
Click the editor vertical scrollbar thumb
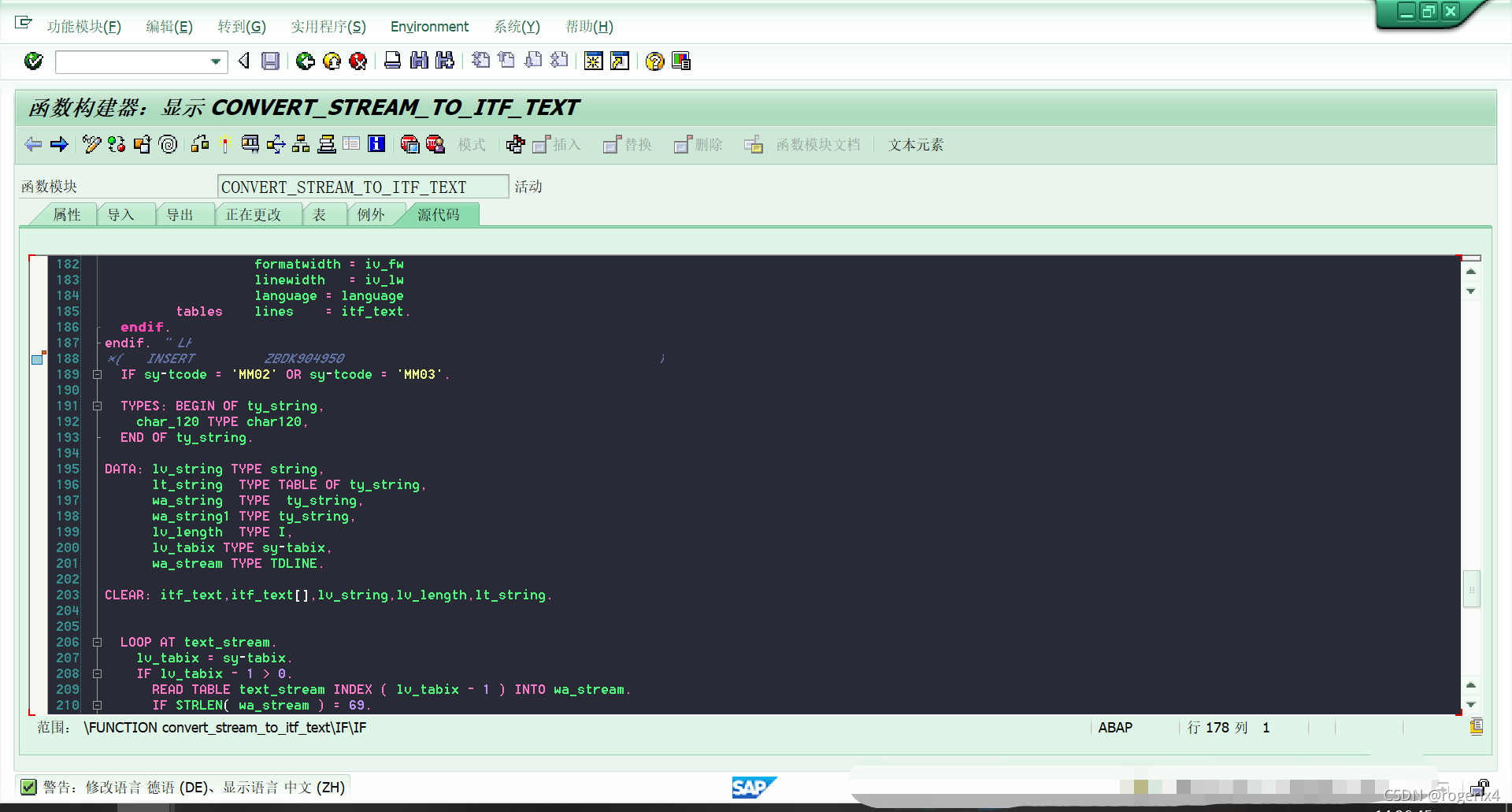pos(1471,589)
